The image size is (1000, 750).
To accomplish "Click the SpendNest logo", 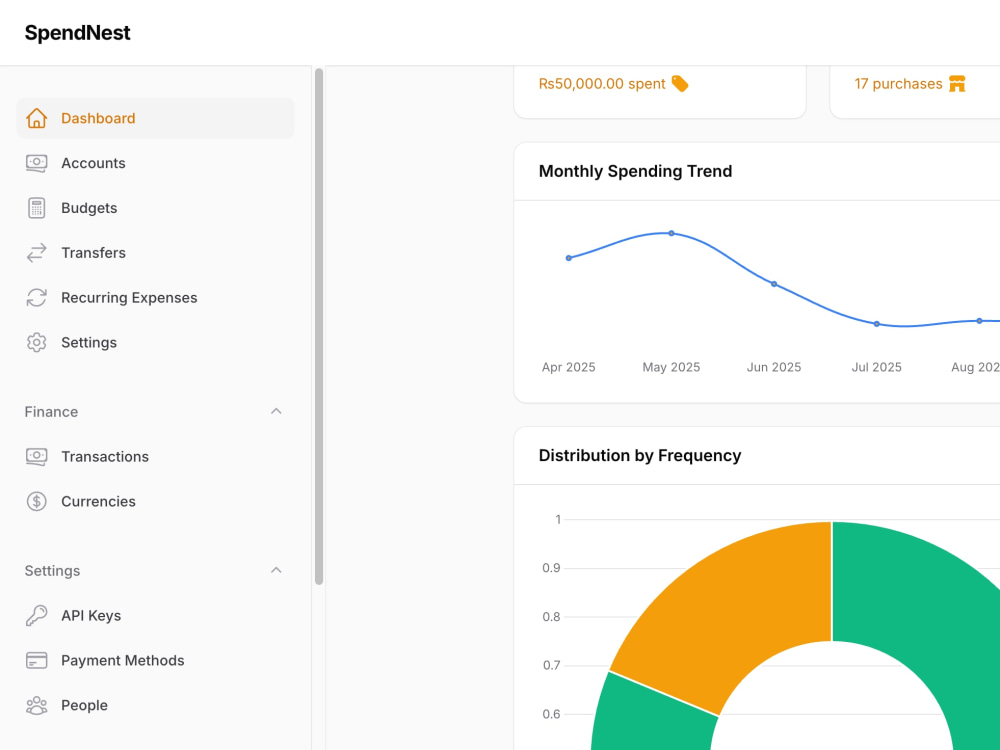I will pyautogui.click(x=77, y=33).
